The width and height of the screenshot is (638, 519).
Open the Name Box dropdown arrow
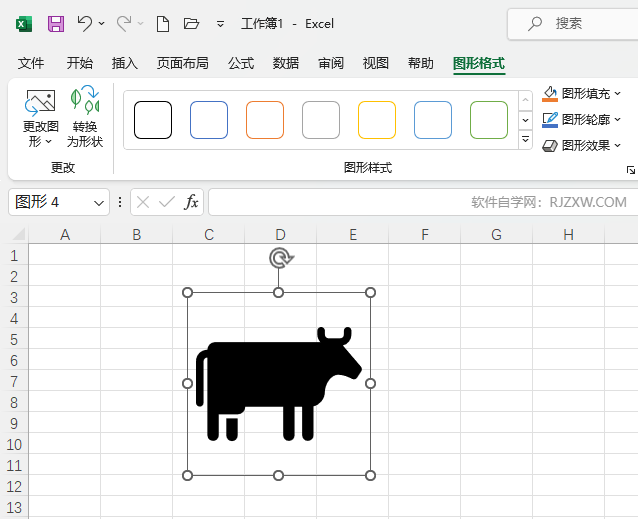coord(99,202)
